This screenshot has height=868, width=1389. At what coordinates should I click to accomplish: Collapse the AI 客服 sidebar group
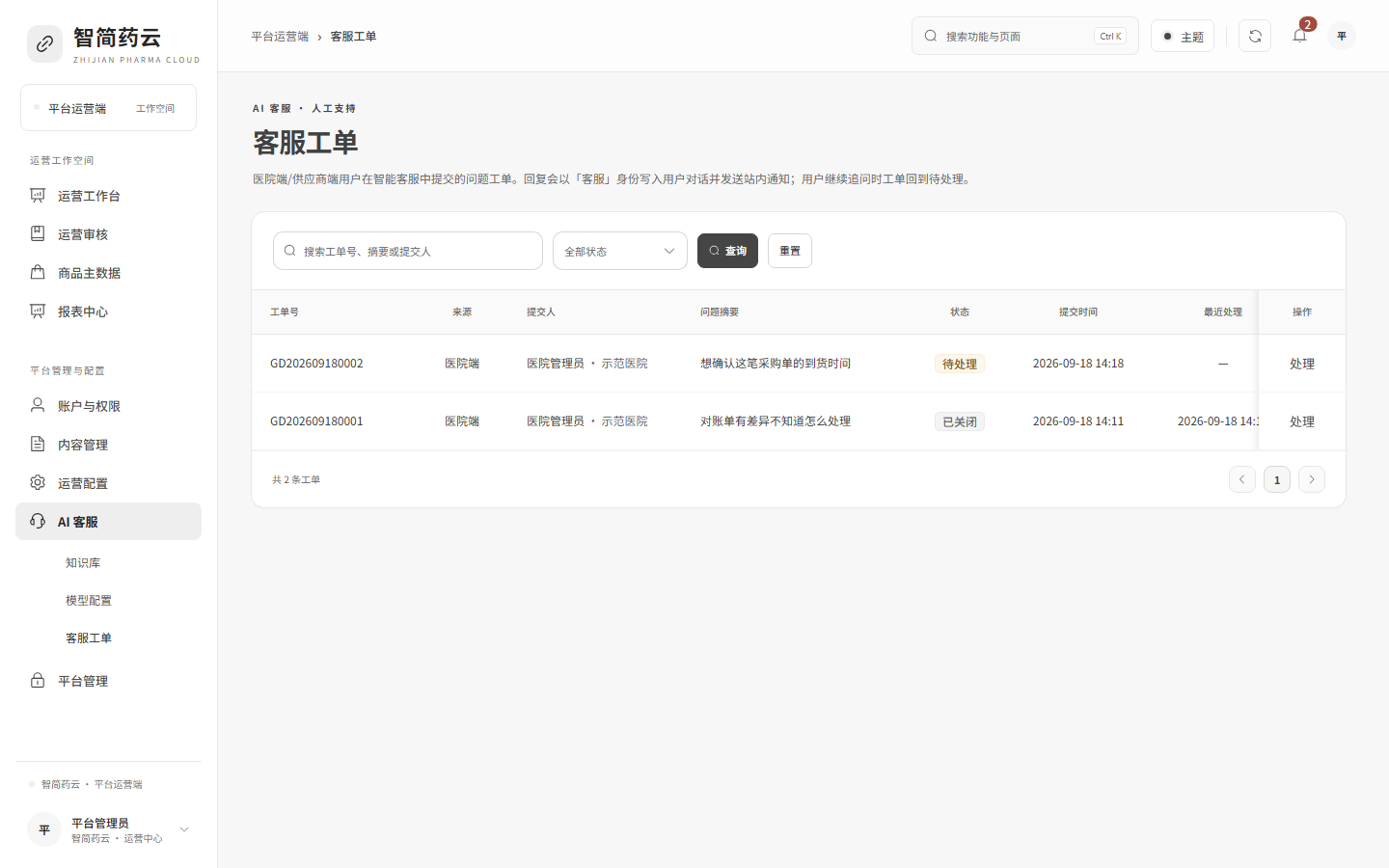[108, 522]
